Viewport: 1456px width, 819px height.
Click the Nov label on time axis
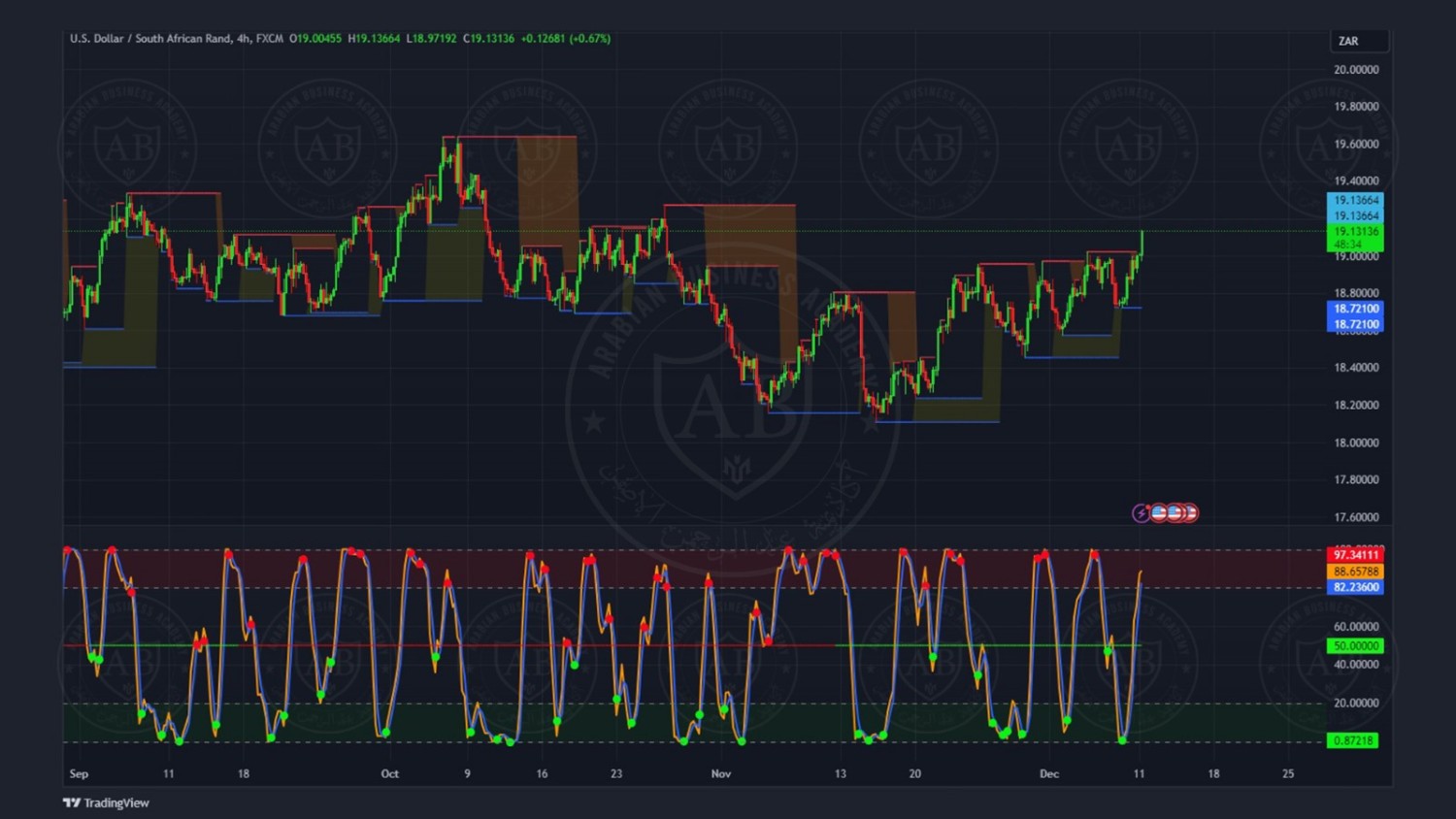pos(720,773)
